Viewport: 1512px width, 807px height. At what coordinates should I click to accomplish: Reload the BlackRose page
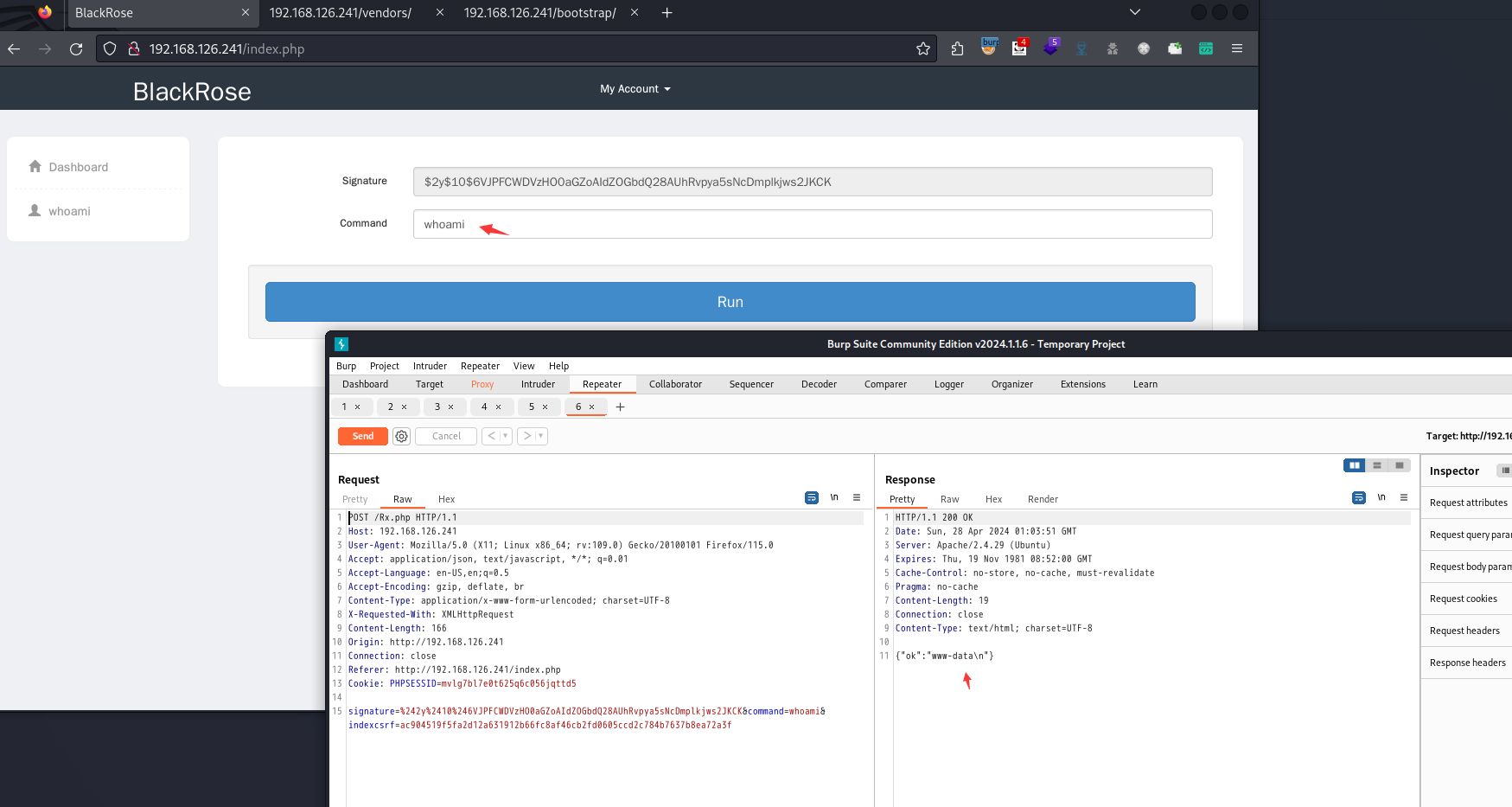(76, 49)
